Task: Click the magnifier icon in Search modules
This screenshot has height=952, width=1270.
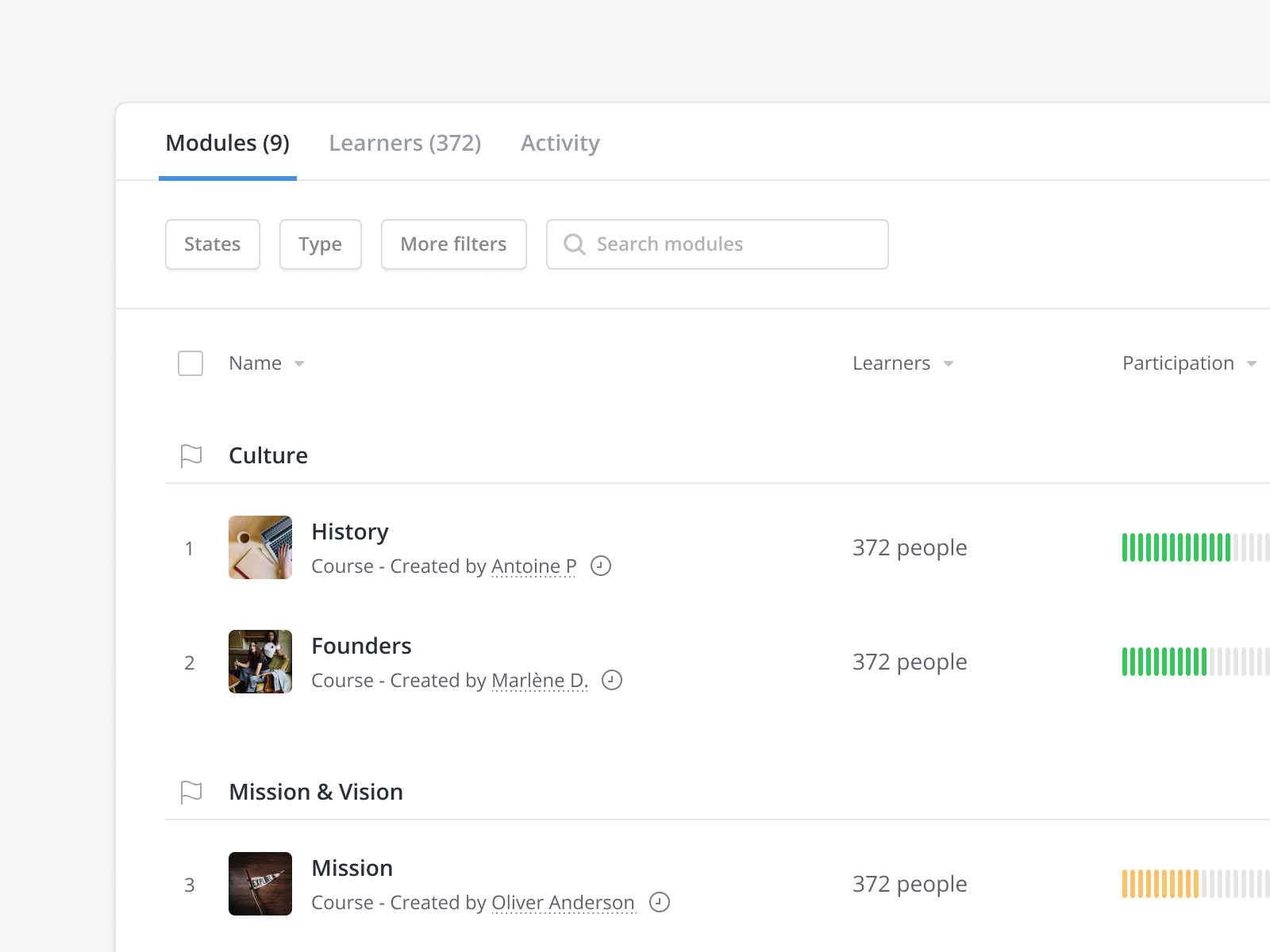Action: tap(574, 244)
